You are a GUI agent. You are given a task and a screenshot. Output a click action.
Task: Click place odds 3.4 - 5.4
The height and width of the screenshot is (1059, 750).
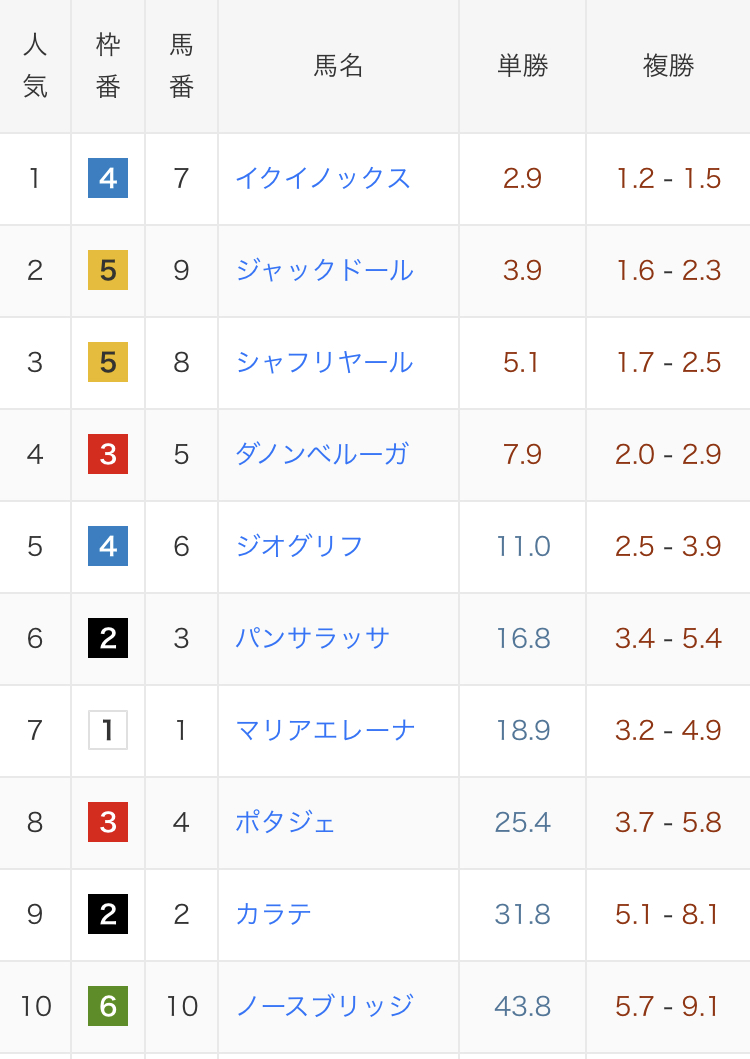[668, 638]
